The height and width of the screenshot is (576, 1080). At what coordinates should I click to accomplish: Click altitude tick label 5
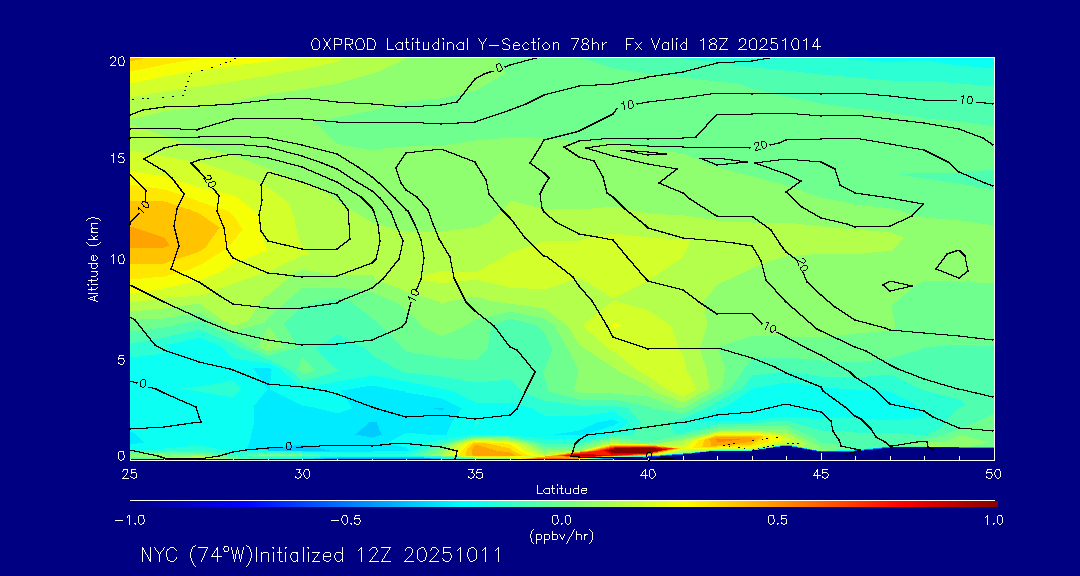[122, 360]
